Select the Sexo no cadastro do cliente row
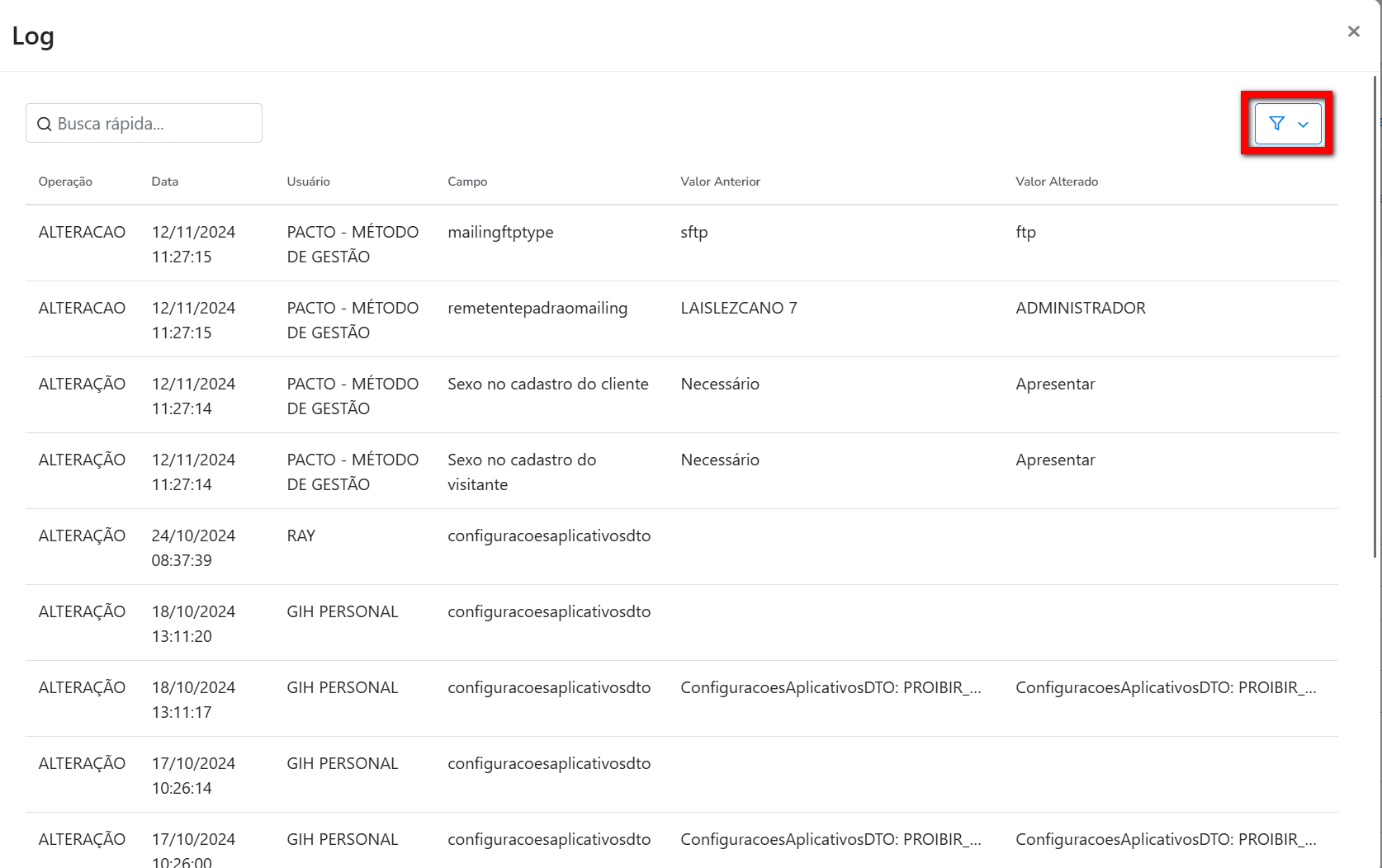The image size is (1382, 868). (x=547, y=384)
